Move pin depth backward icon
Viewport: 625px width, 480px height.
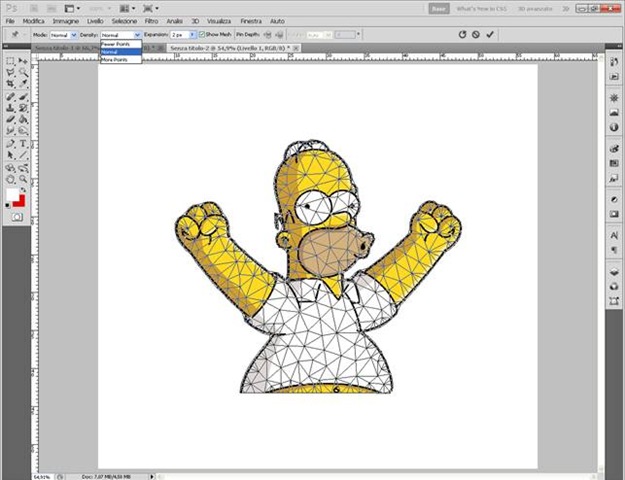click(x=279, y=35)
